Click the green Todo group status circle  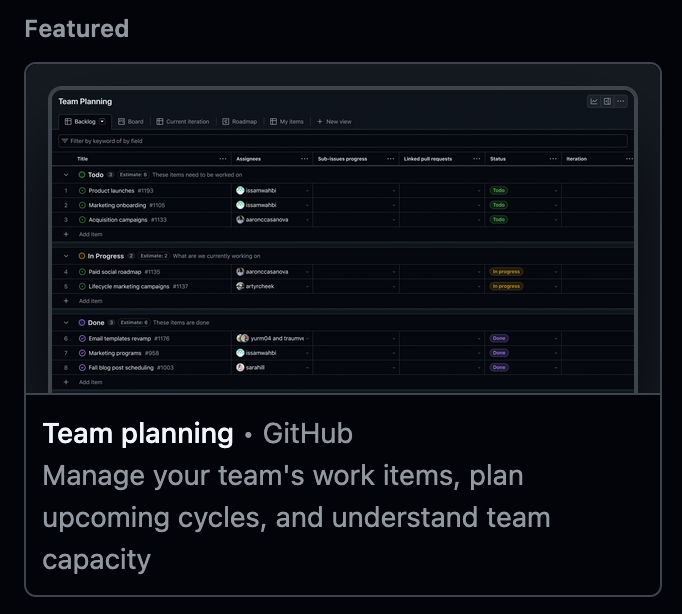[x=82, y=175]
